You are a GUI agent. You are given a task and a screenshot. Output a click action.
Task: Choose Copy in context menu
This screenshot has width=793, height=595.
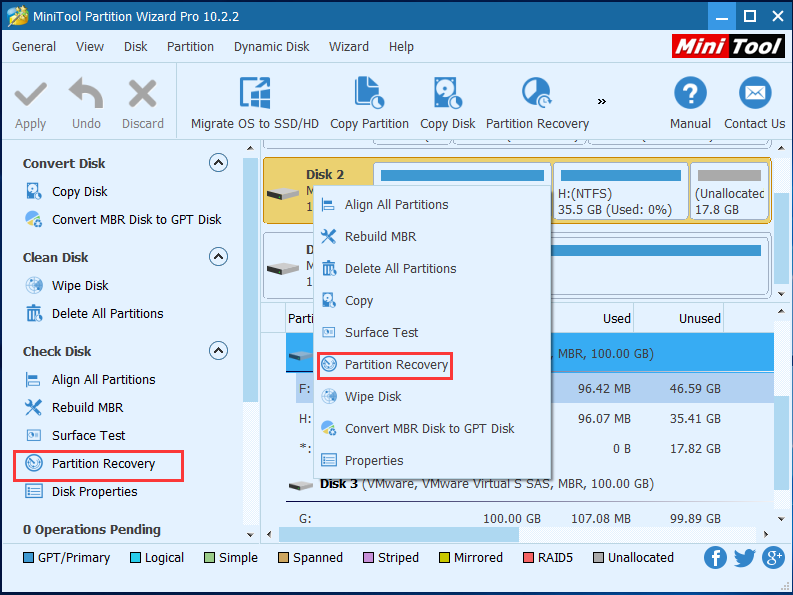(x=432, y=301)
